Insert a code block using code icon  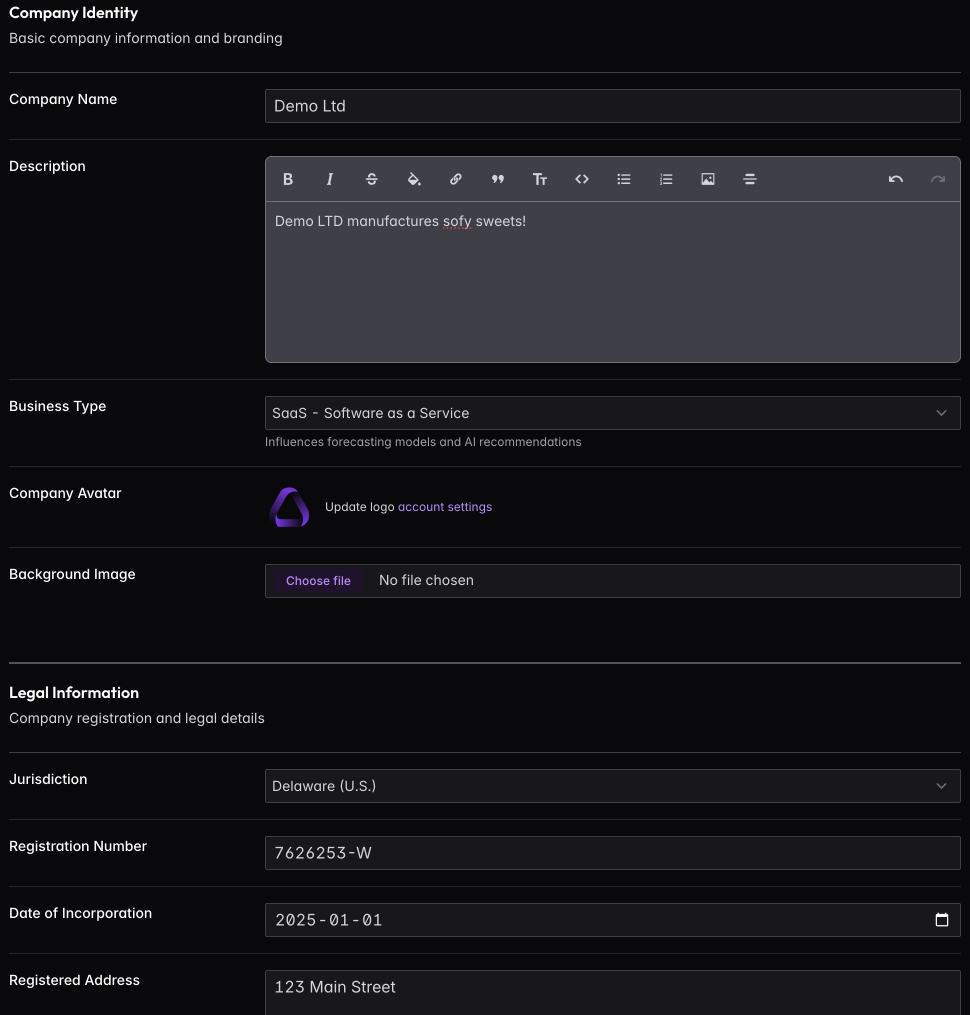582,179
